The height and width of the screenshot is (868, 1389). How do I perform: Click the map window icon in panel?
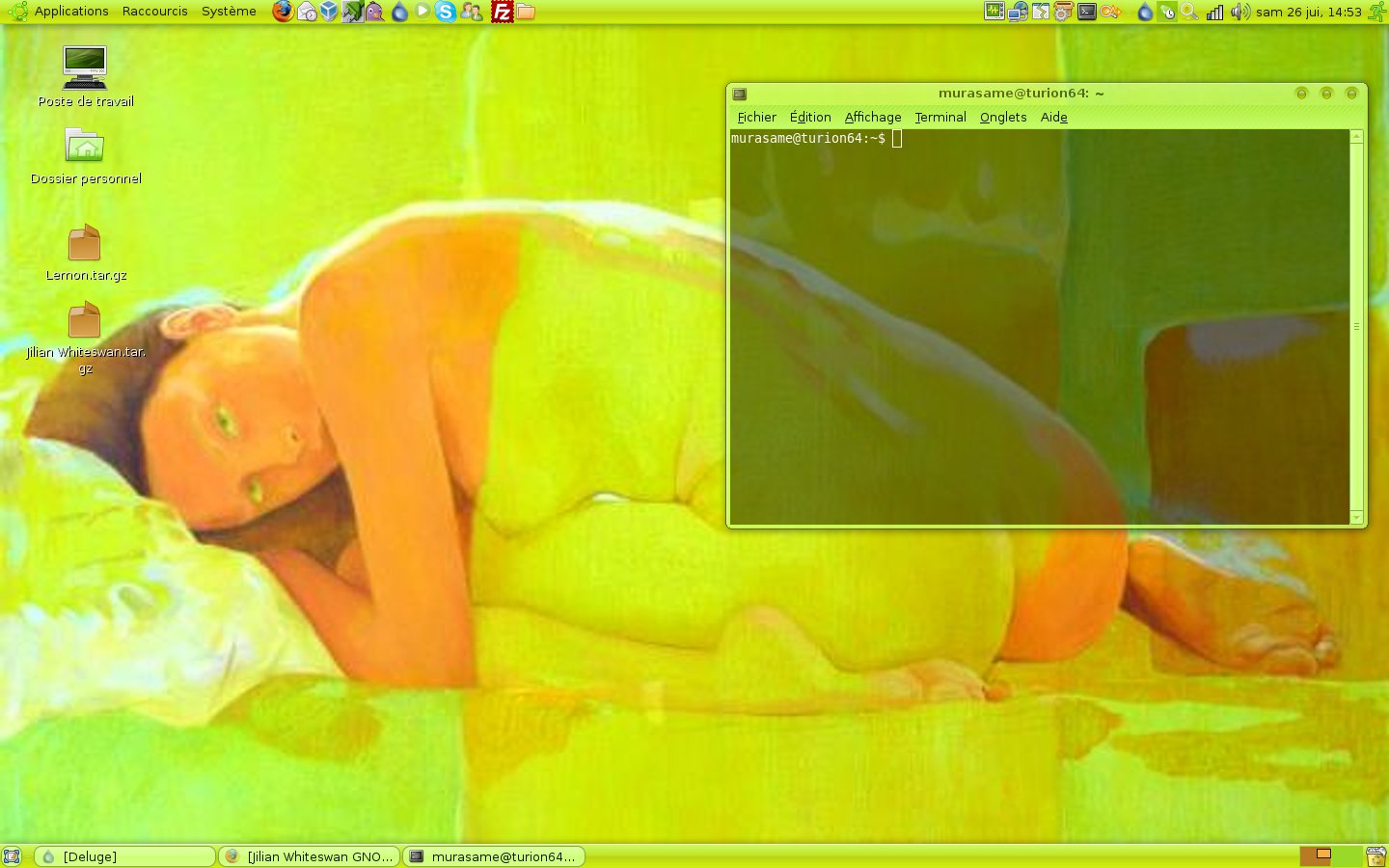[1041, 12]
